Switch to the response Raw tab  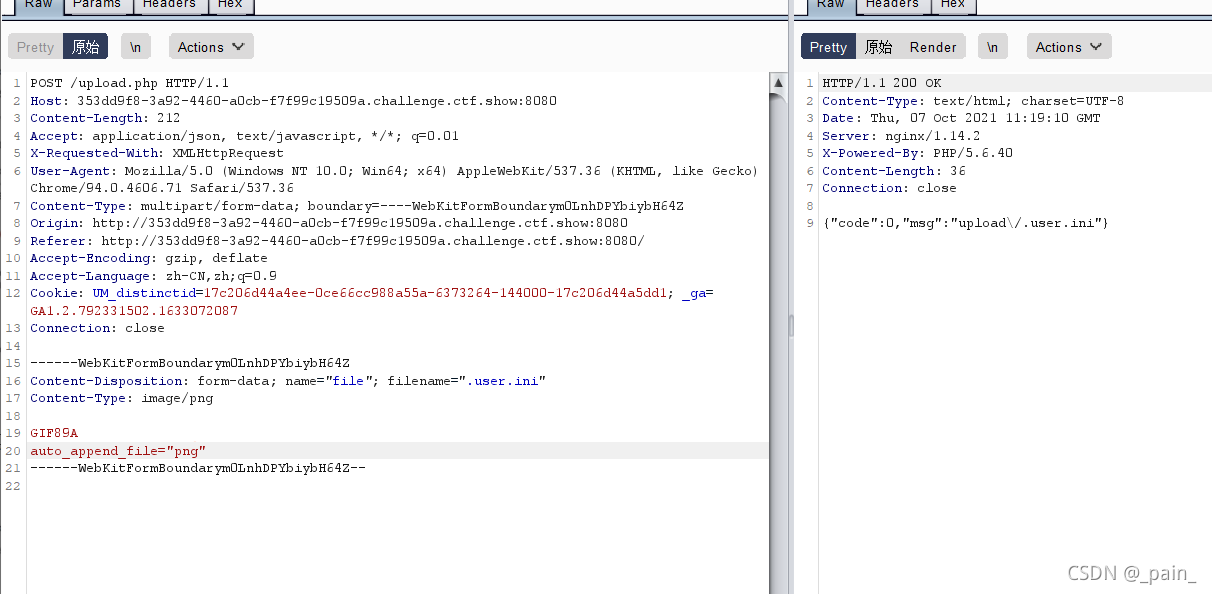[830, 5]
